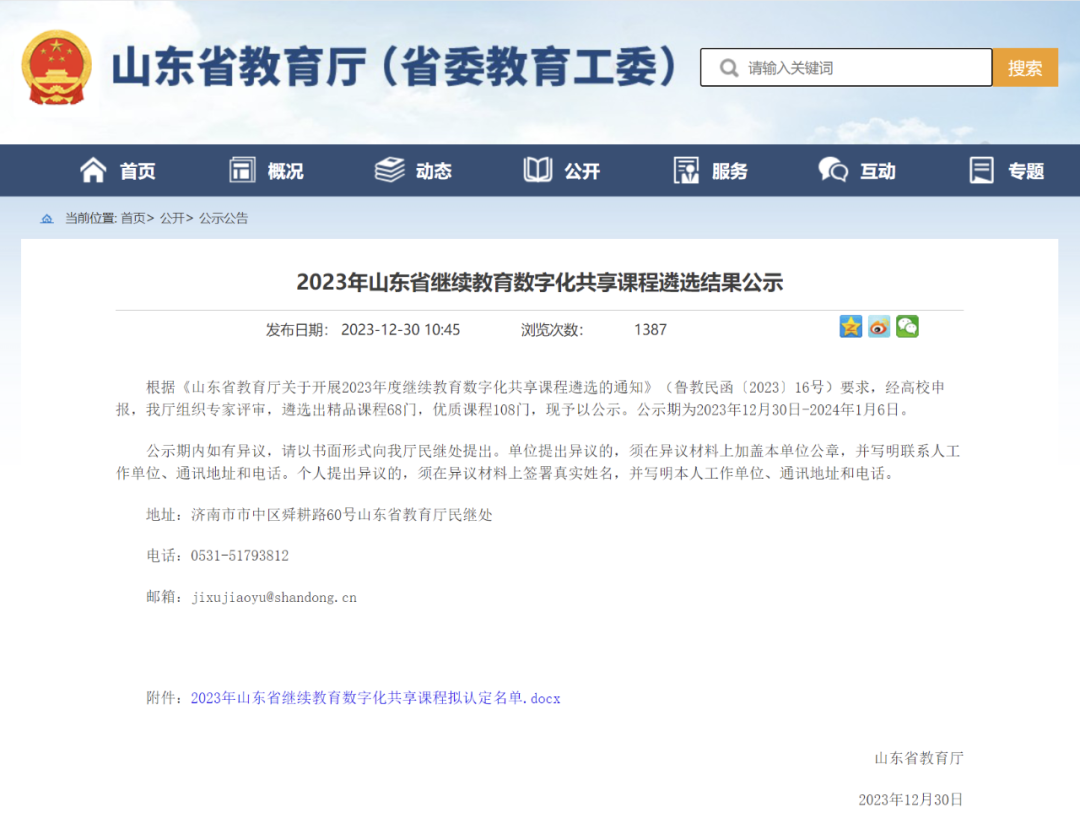Click the stacked layers icon beside 动态
1080x813 pixels.
tap(389, 171)
